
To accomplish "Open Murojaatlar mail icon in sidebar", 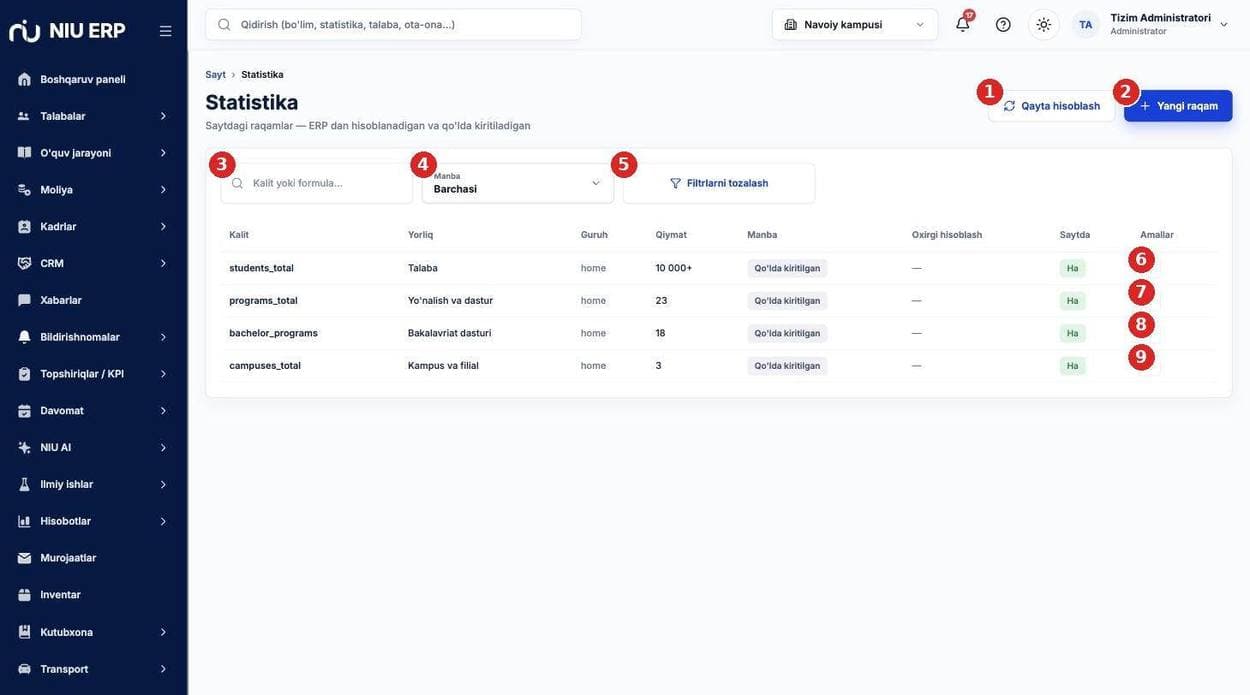I will (x=24, y=558).
